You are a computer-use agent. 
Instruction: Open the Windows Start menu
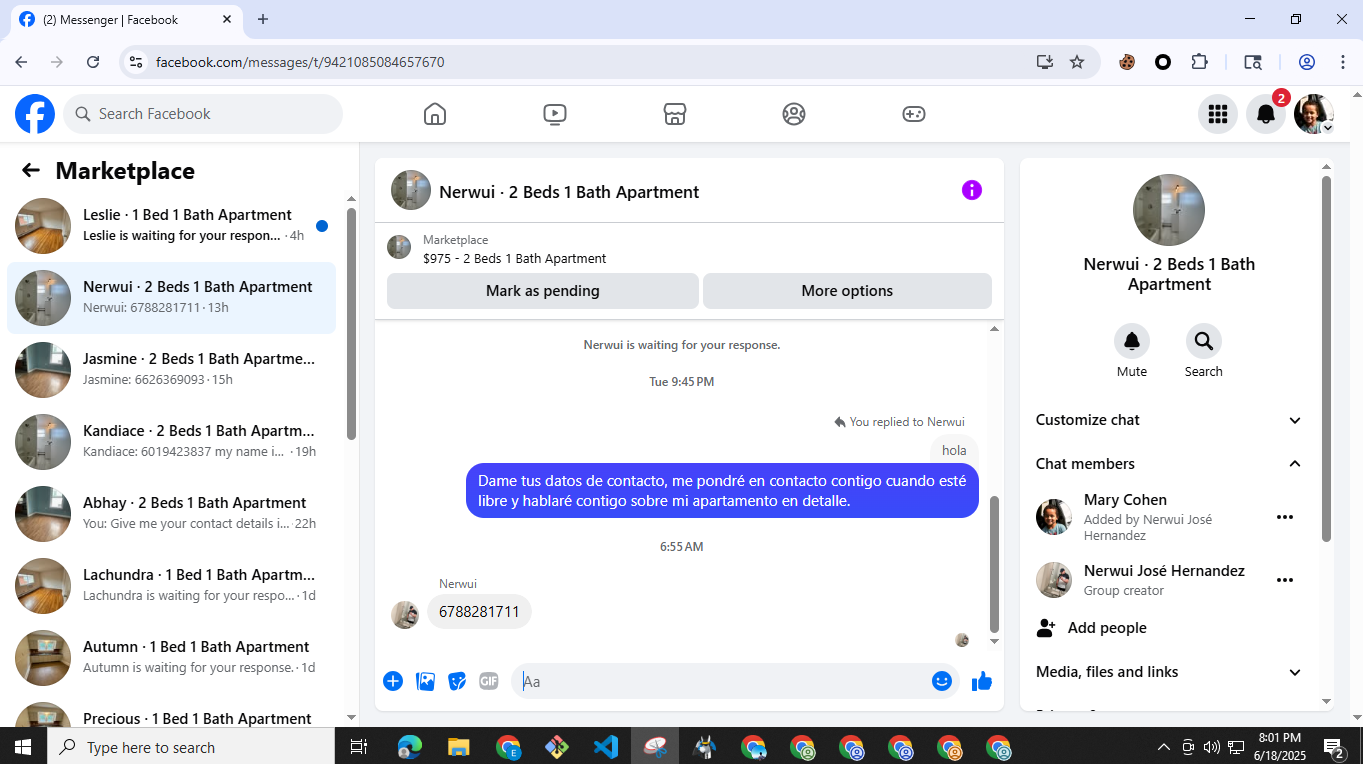(23, 747)
